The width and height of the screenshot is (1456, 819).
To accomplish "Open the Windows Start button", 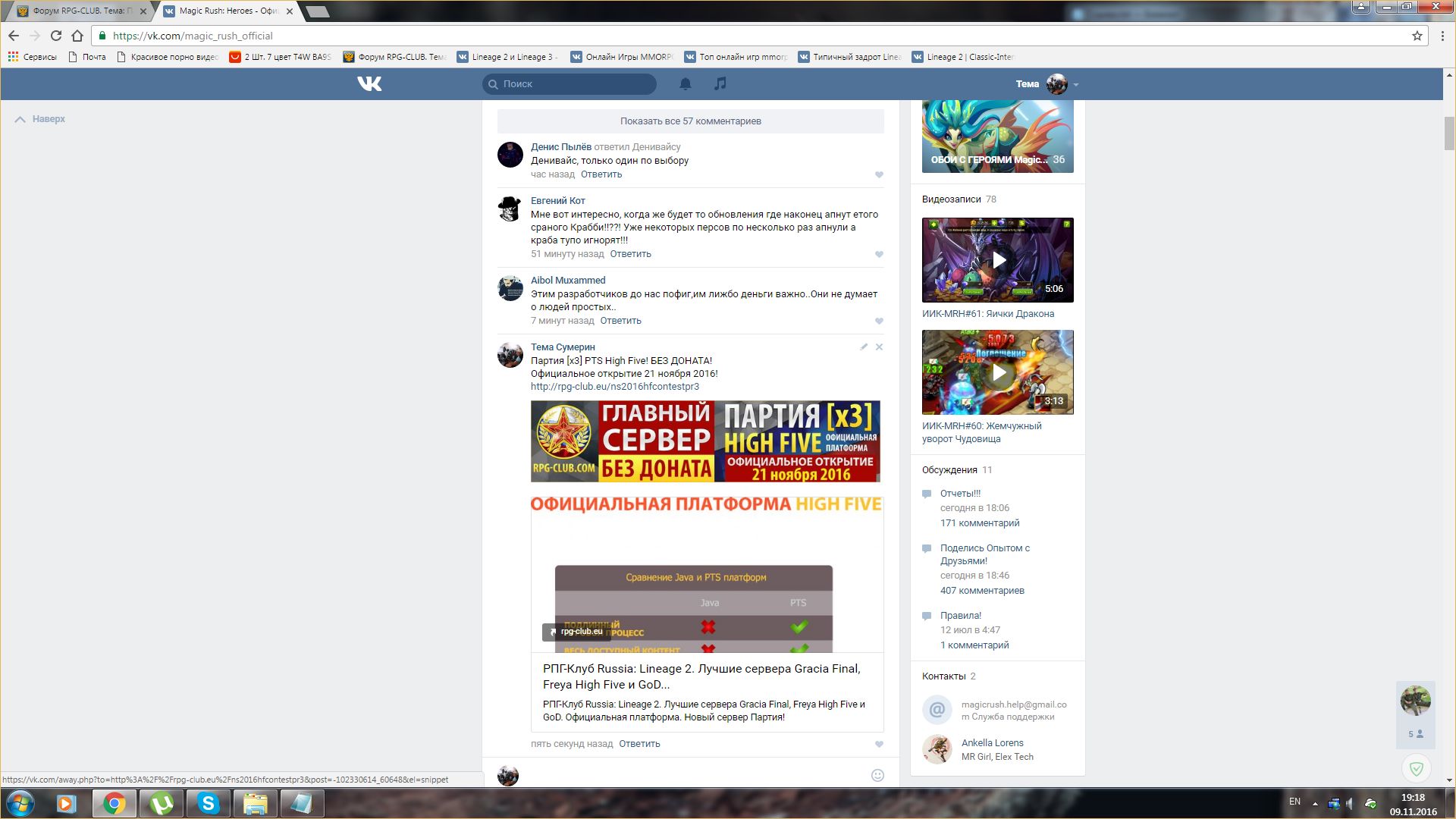I will click(x=20, y=803).
